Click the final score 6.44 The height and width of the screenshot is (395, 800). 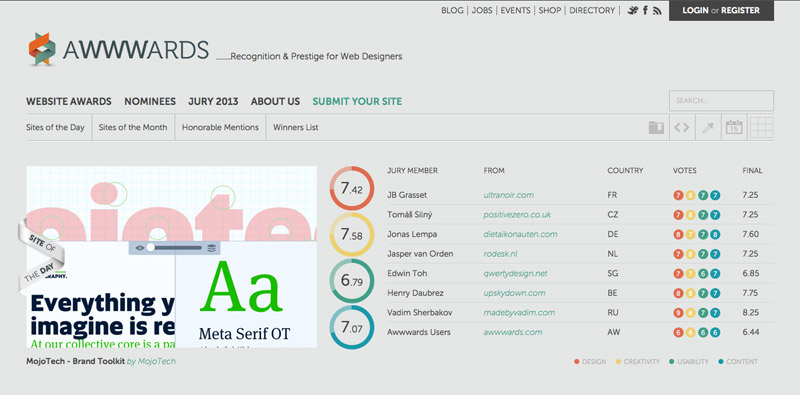(x=751, y=332)
